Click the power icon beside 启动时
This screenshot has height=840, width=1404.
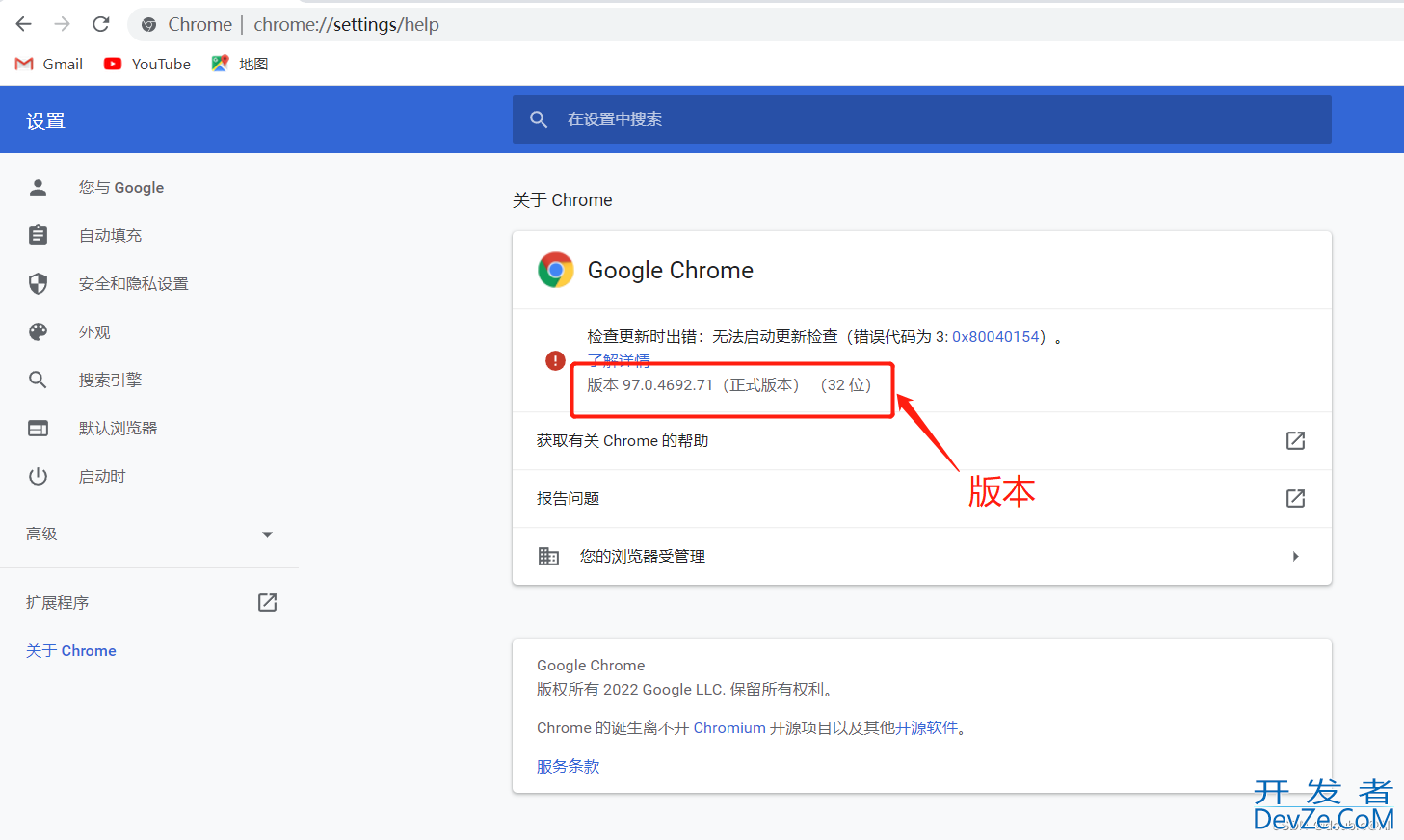[38, 476]
